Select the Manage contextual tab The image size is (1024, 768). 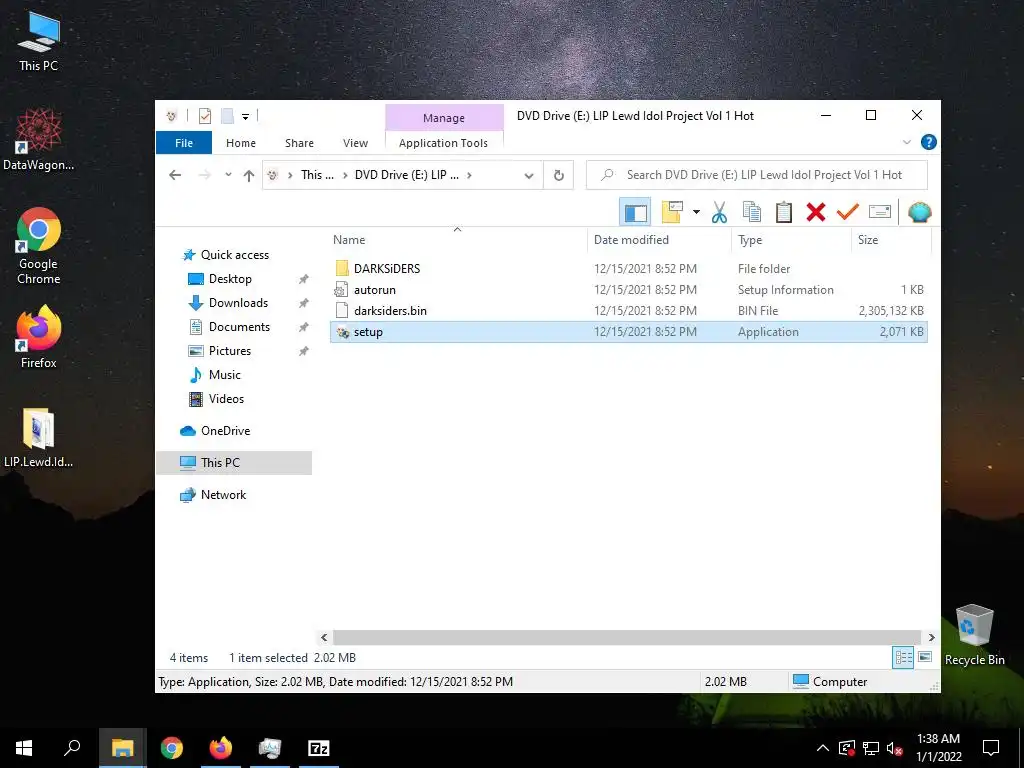[x=444, y=118]
